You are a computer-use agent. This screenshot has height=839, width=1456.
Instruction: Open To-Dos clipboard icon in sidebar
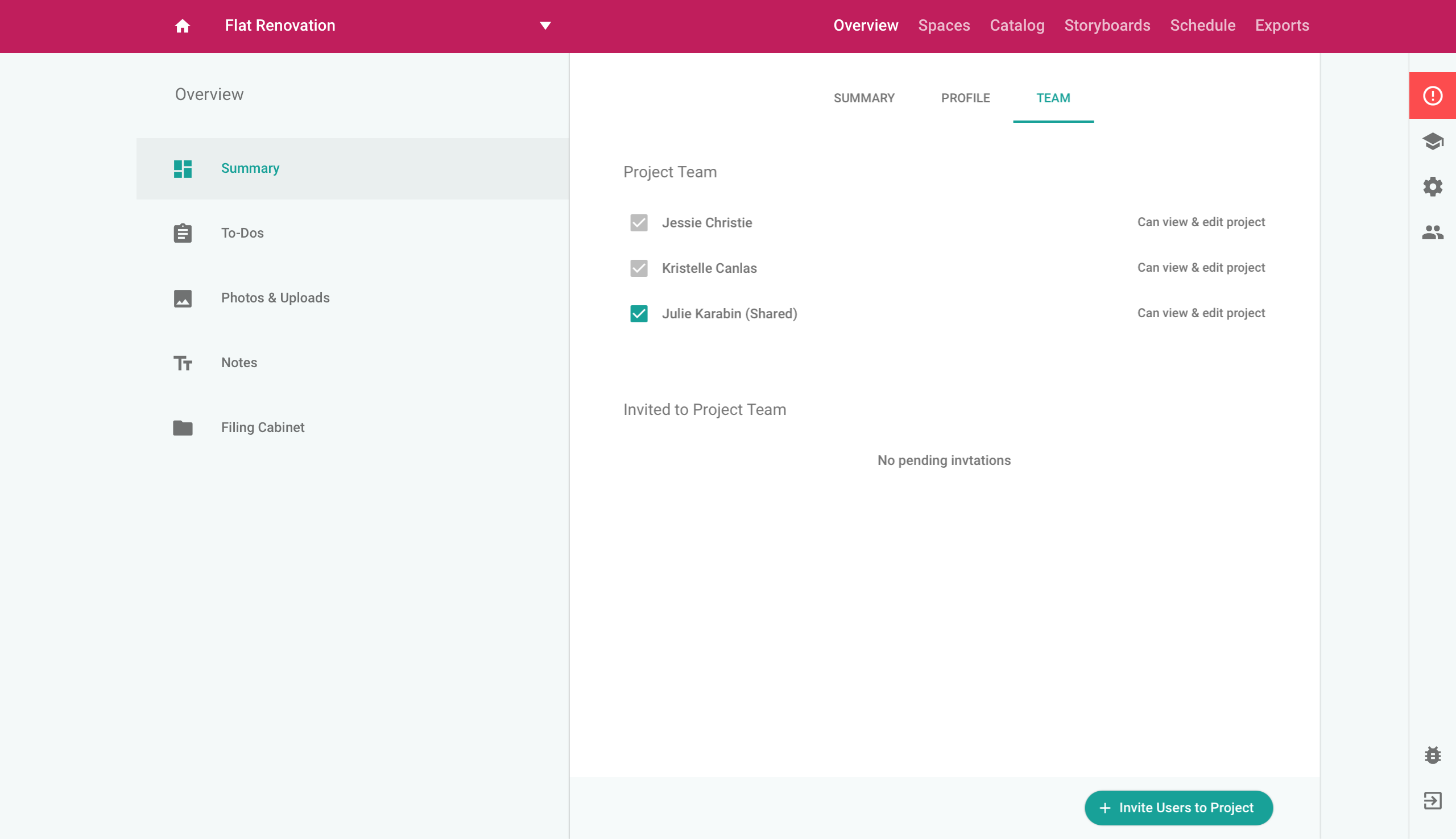[183, 234]
